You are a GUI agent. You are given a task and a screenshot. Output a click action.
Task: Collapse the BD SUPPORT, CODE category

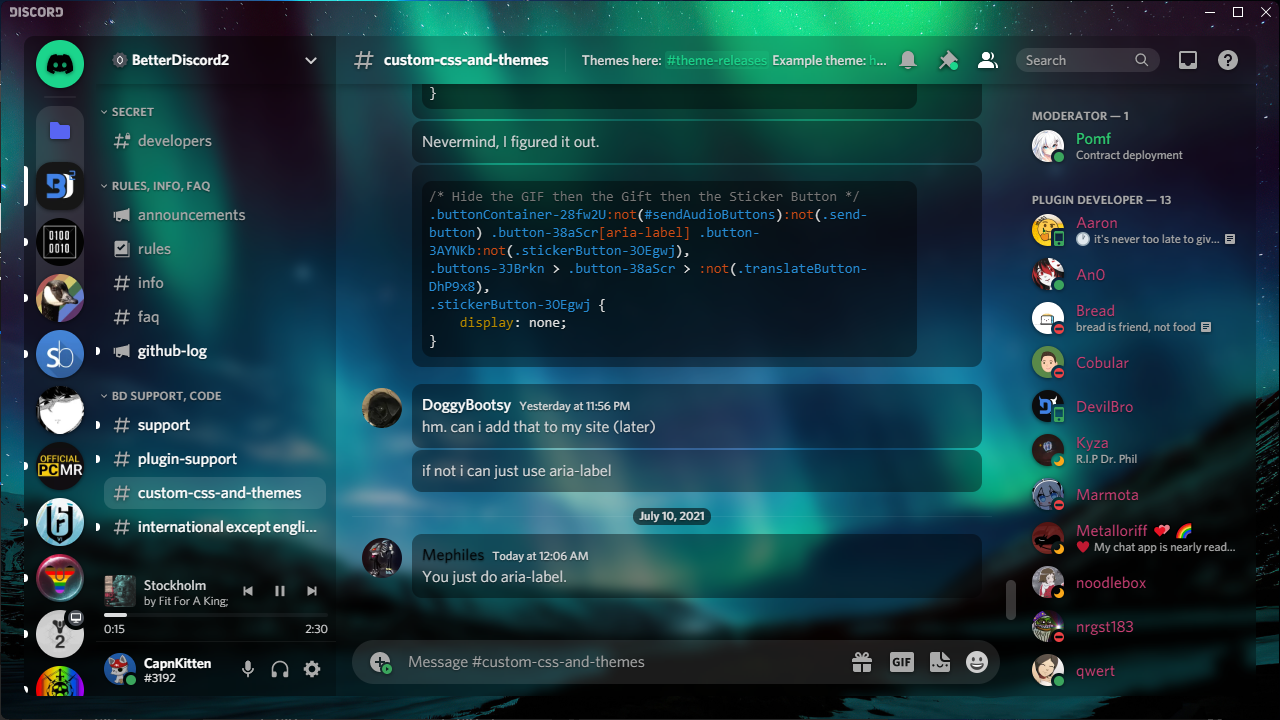point(166,396)
